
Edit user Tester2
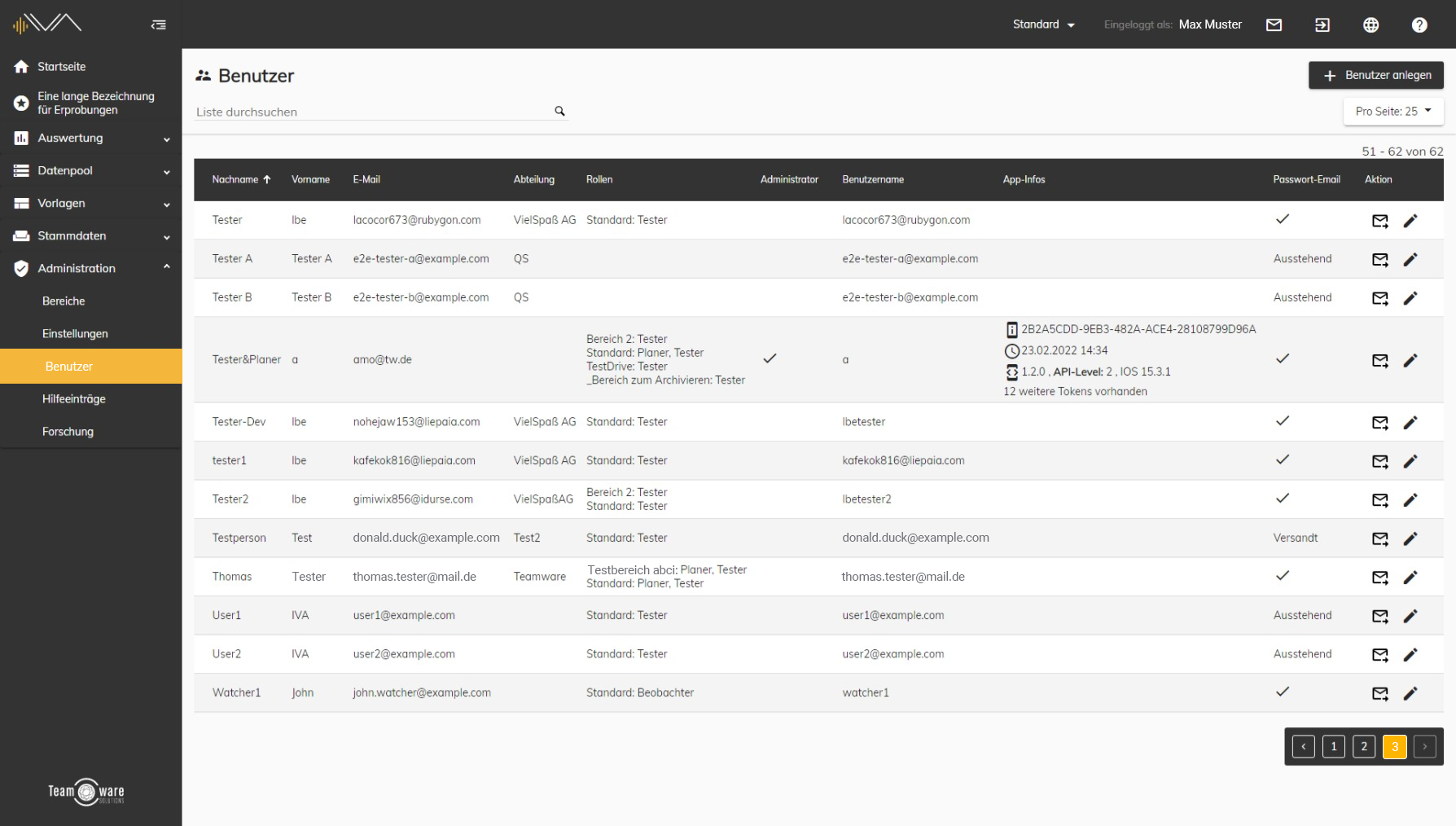[1410, 499]
